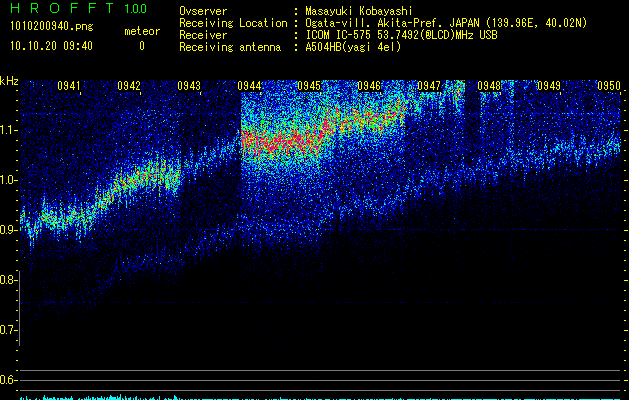The height and width of the screenshot is (400, 629).
Task: Click the version number 1.0.0
Action: click(135, 9)
